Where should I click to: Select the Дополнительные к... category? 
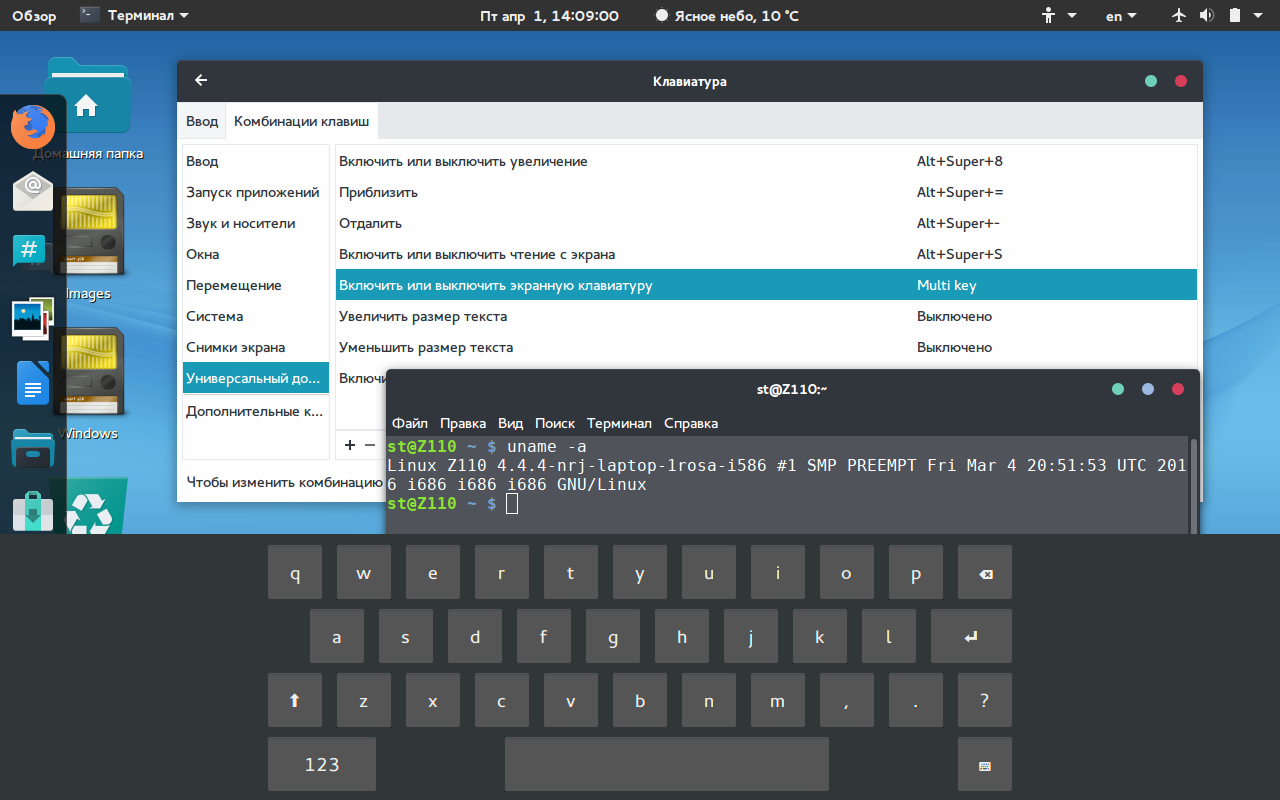256,411
